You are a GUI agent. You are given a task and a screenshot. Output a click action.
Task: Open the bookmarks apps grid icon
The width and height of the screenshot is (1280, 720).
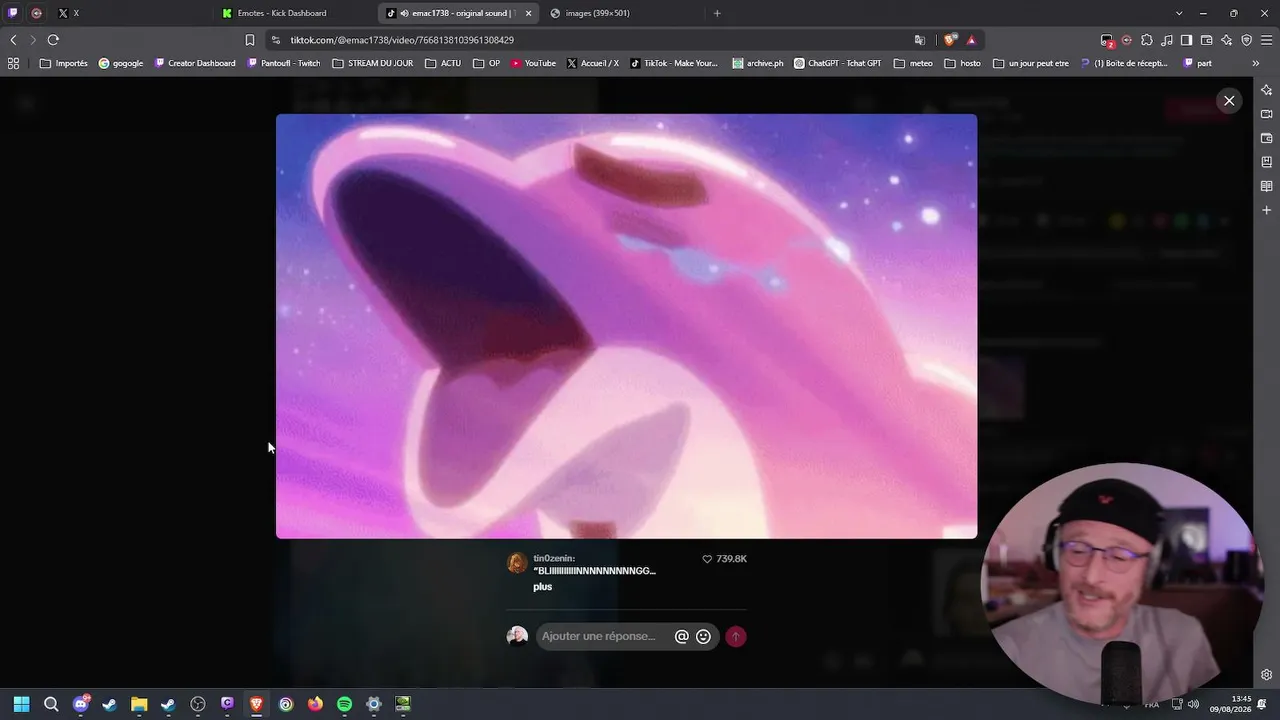pyautogui.click(x=13, y=63)
